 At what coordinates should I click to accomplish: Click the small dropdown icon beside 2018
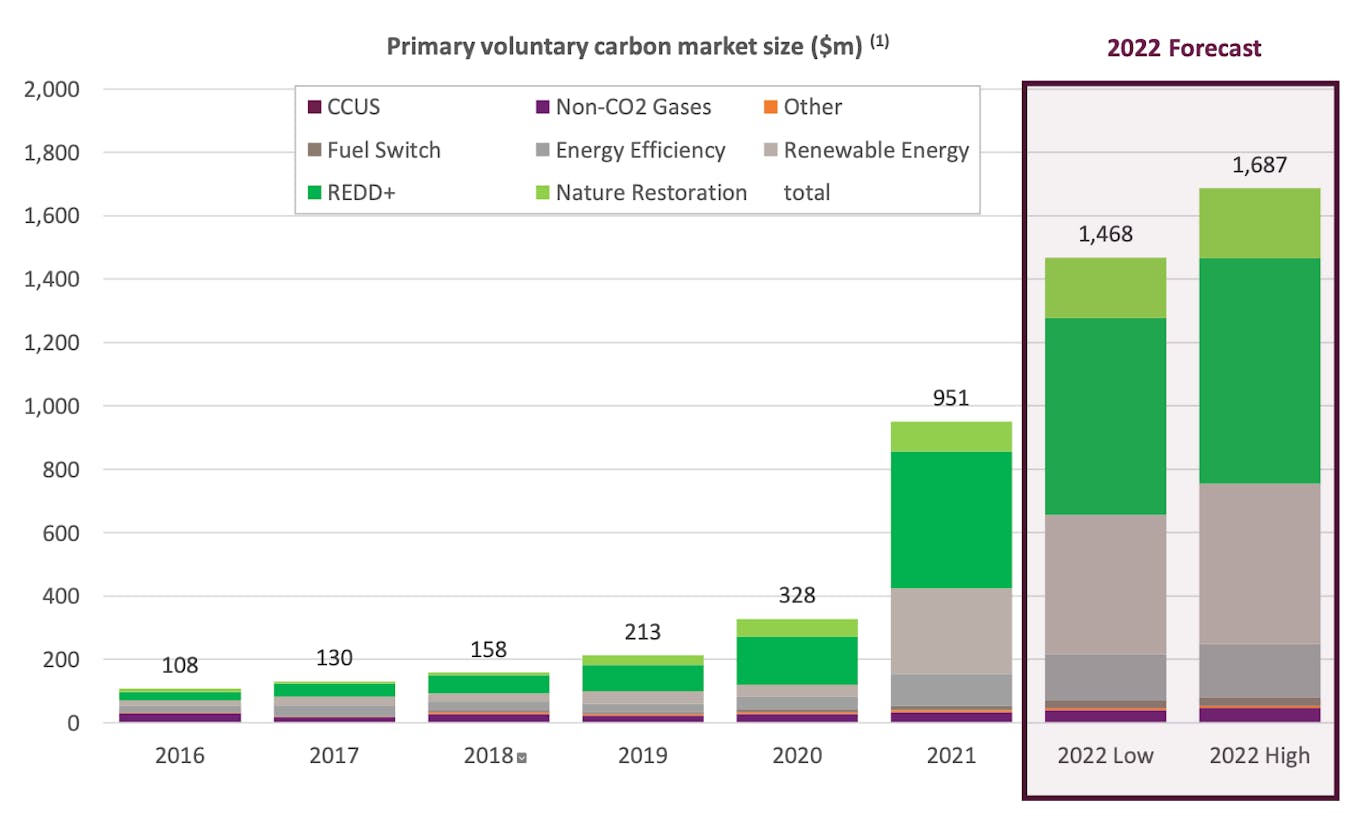point(521,758)
